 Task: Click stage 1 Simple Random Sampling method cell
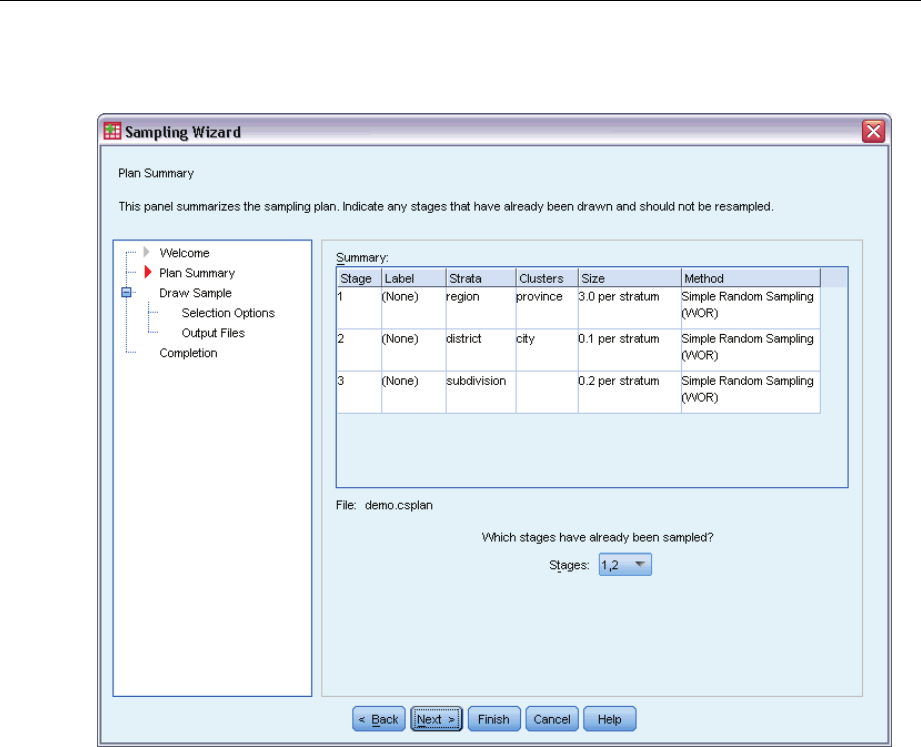[x=751, y=308]
